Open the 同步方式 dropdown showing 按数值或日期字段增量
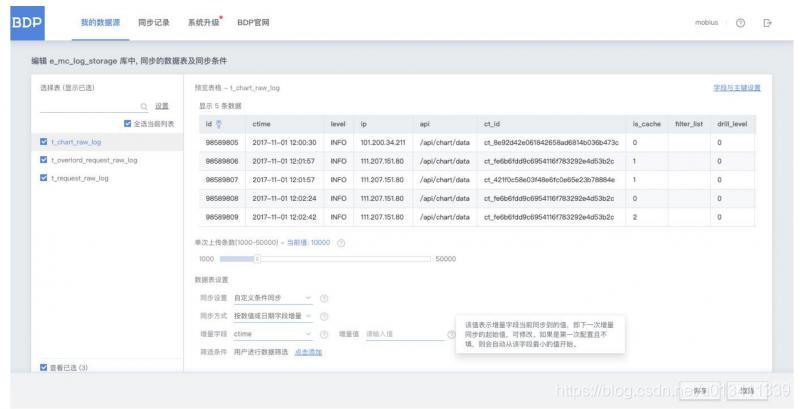The height and width of the screenshot is (409, 800). [272, 316]
